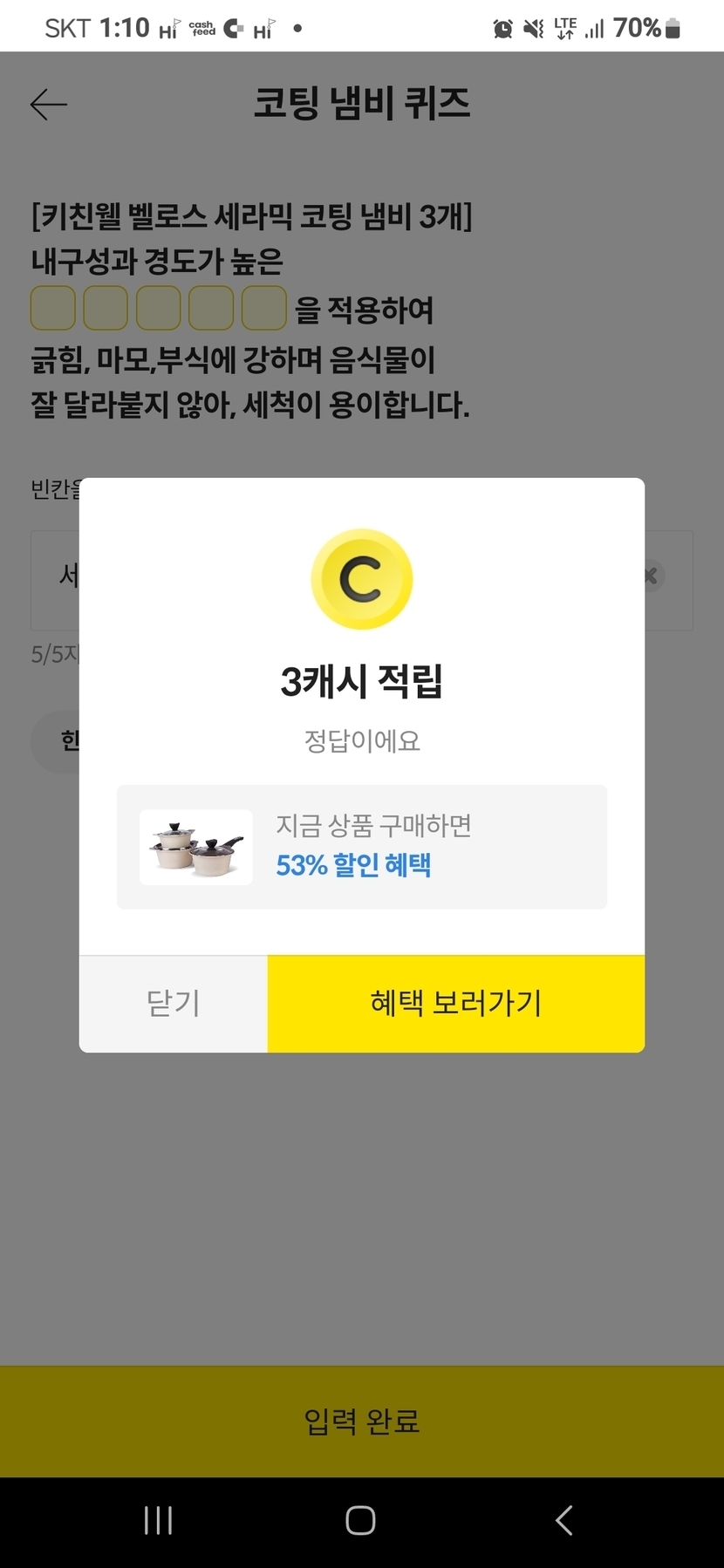Tap the fifth blank answer box

tap(263, 308)
